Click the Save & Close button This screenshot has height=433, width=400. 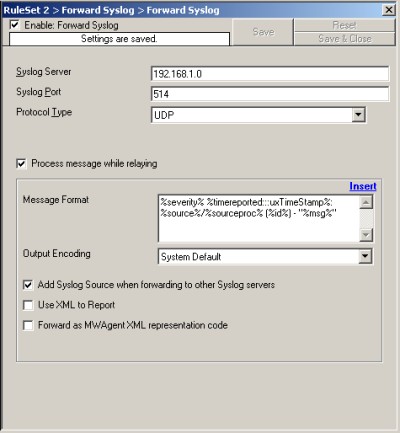point(345,39)
